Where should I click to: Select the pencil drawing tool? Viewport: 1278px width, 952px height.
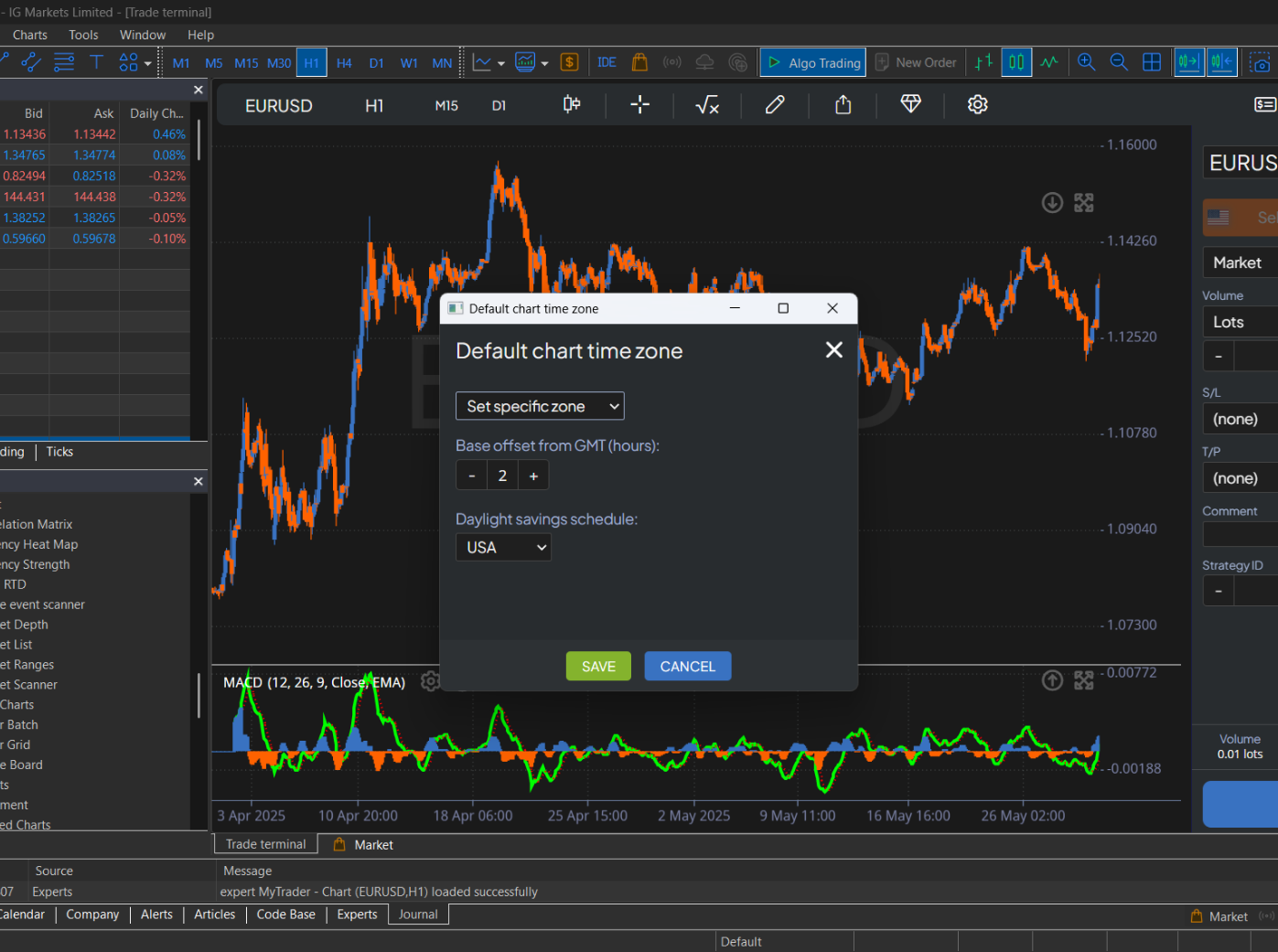pos(775,104)
